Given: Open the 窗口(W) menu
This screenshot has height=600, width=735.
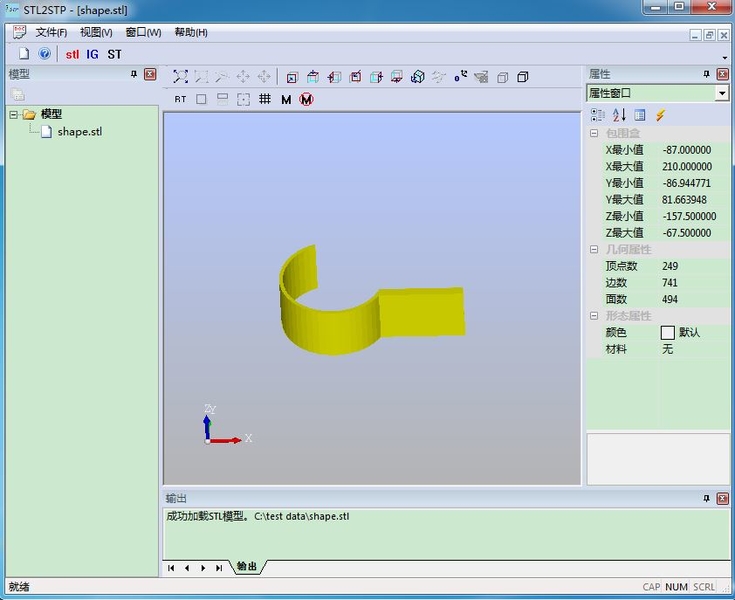Looking at the screenshot, I should [x=143, y=32].
